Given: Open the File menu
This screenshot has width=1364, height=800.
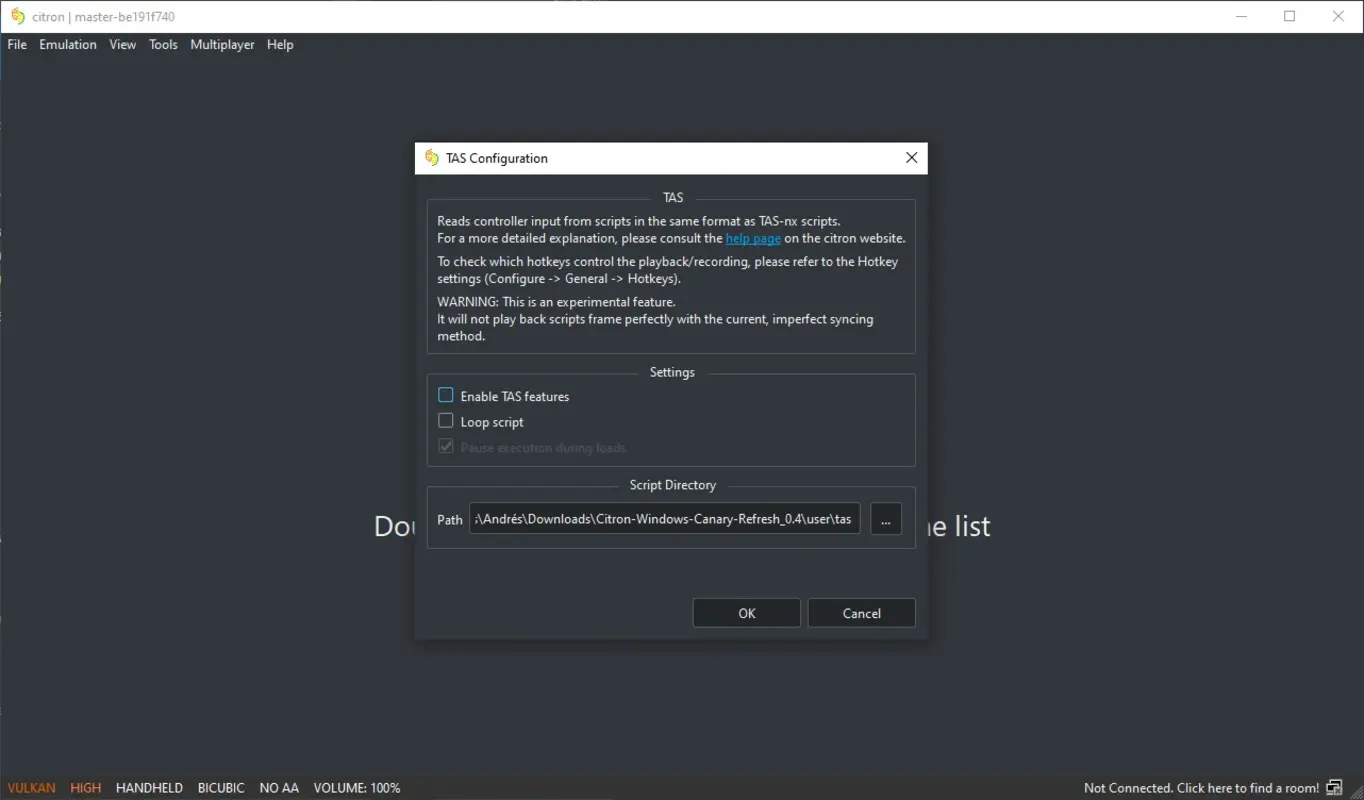Looking at the screenshot, I should (16, 44).
